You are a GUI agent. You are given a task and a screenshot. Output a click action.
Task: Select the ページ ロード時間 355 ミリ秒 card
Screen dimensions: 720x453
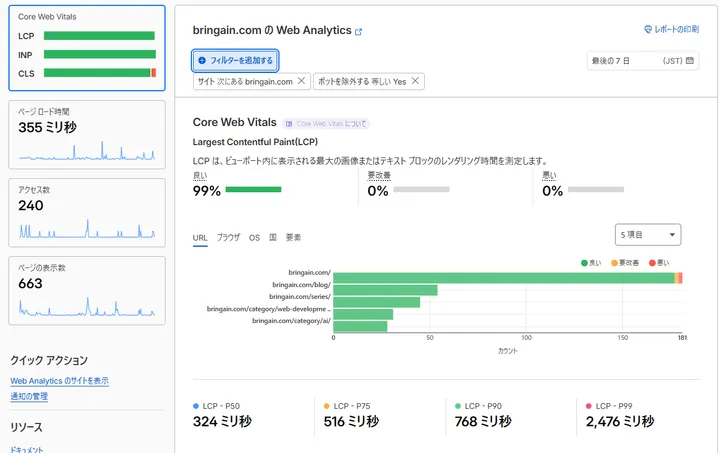pyautogui.click(x=87, y=135)
